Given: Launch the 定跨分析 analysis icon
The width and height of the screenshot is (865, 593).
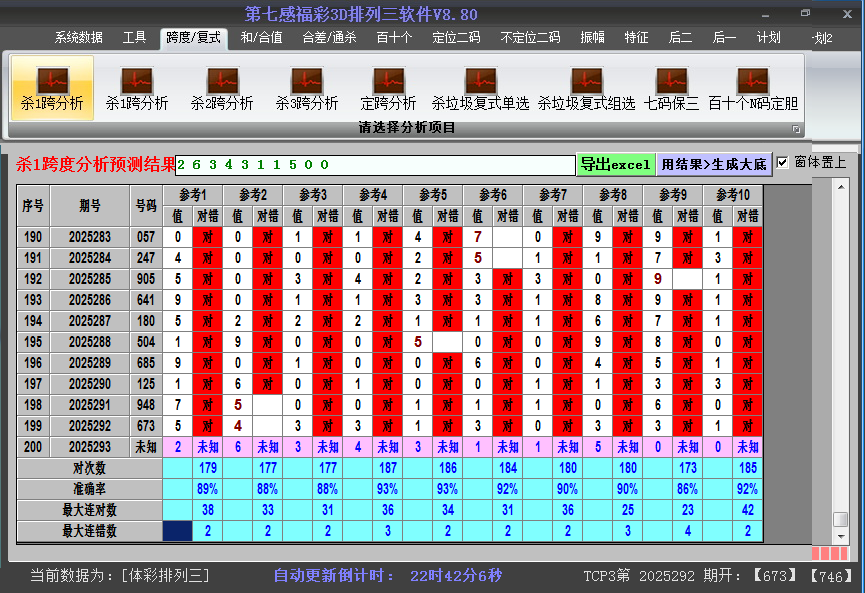Looking at the screenshot, I should point(388,87).
